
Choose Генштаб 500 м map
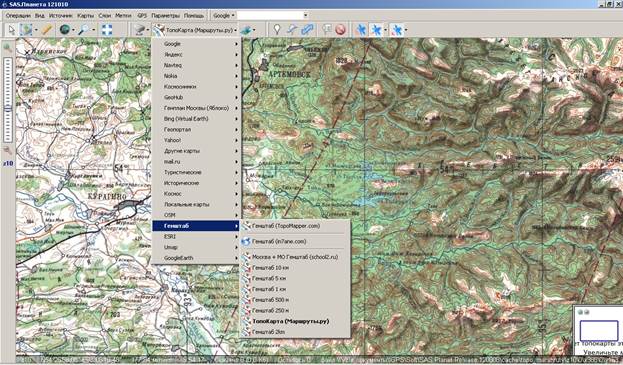coord(295,300)
